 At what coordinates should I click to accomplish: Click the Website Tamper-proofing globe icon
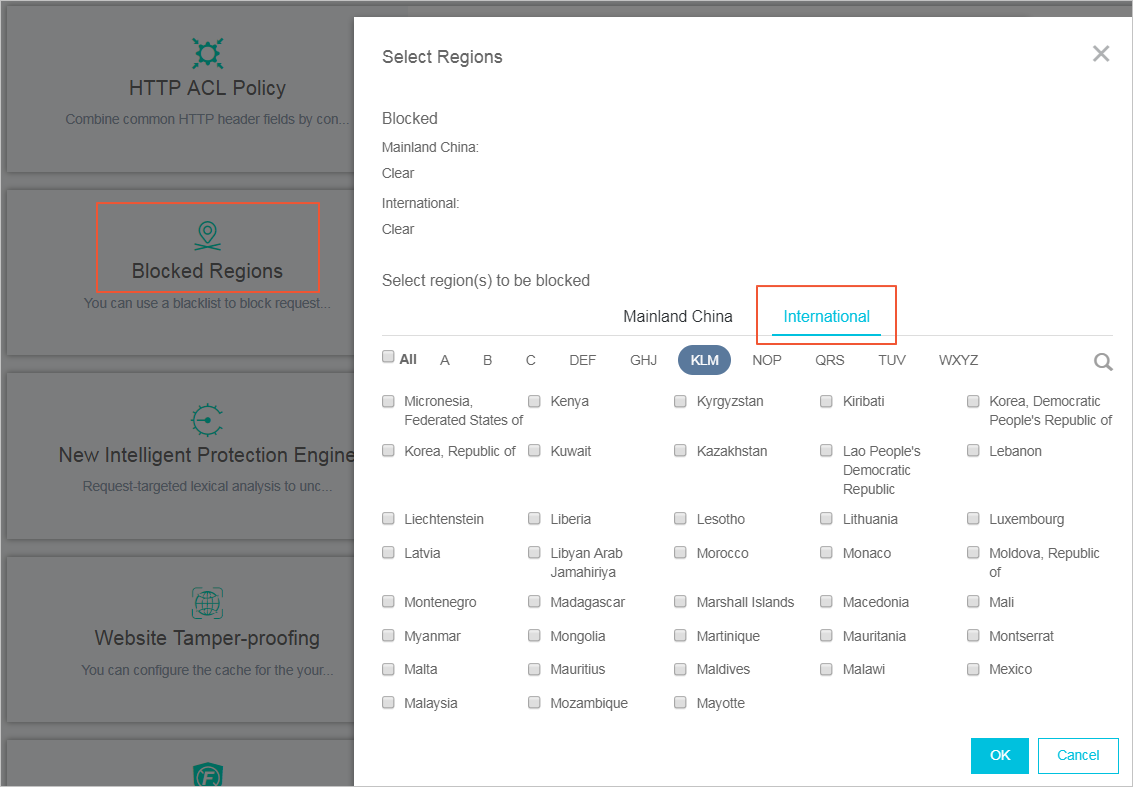[207, 603]
